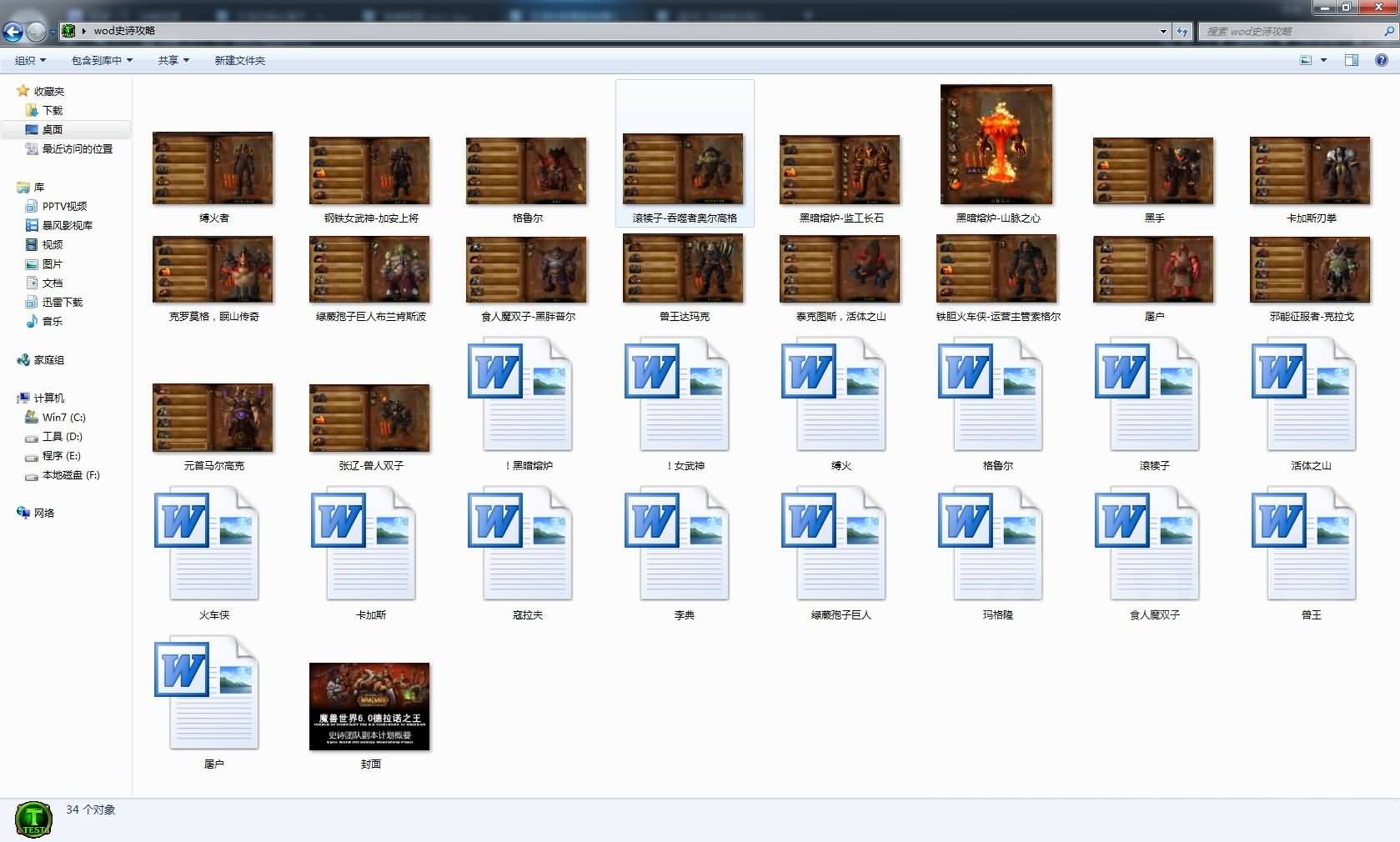Select the 克罗莫格，眠山传奇 image
This screenshot has width=1400, height=842.
coord(213,269)
